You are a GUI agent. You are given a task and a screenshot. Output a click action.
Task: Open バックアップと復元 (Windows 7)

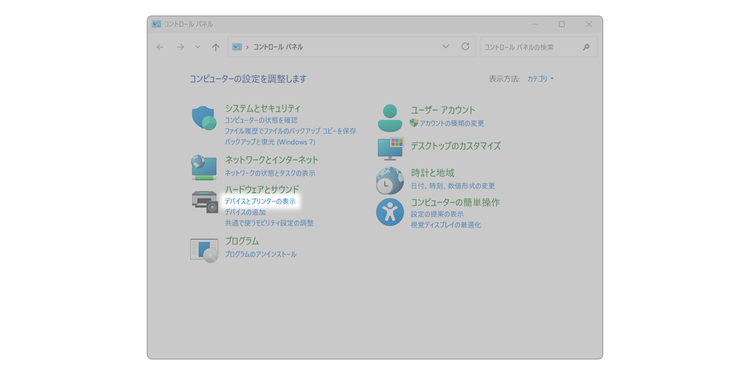click(270, 142)
